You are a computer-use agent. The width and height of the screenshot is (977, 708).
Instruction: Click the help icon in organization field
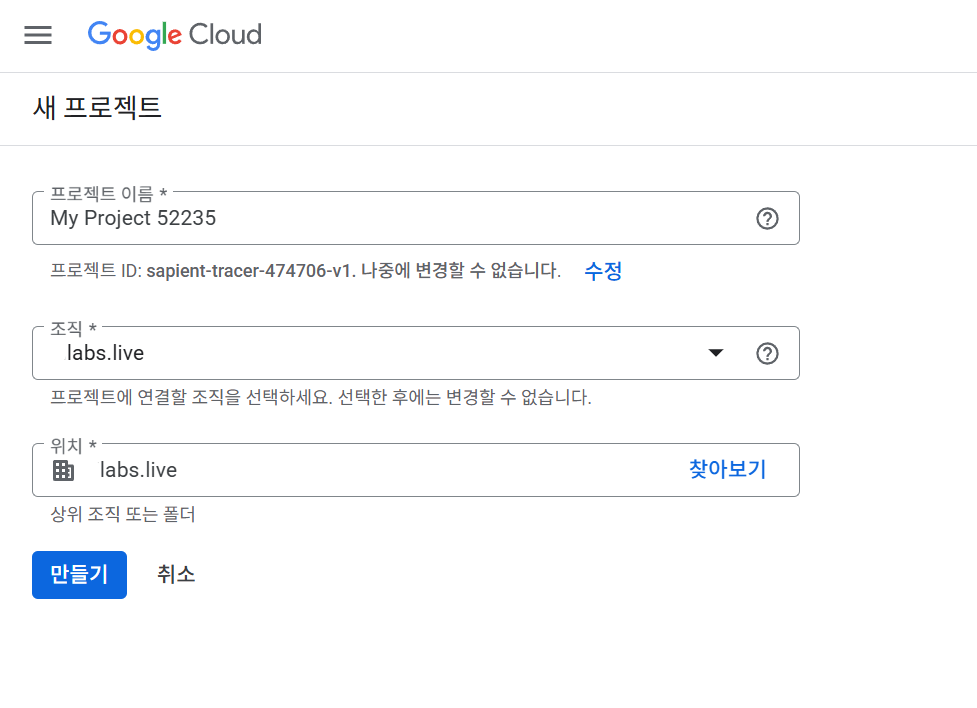[x=767, y=354]
